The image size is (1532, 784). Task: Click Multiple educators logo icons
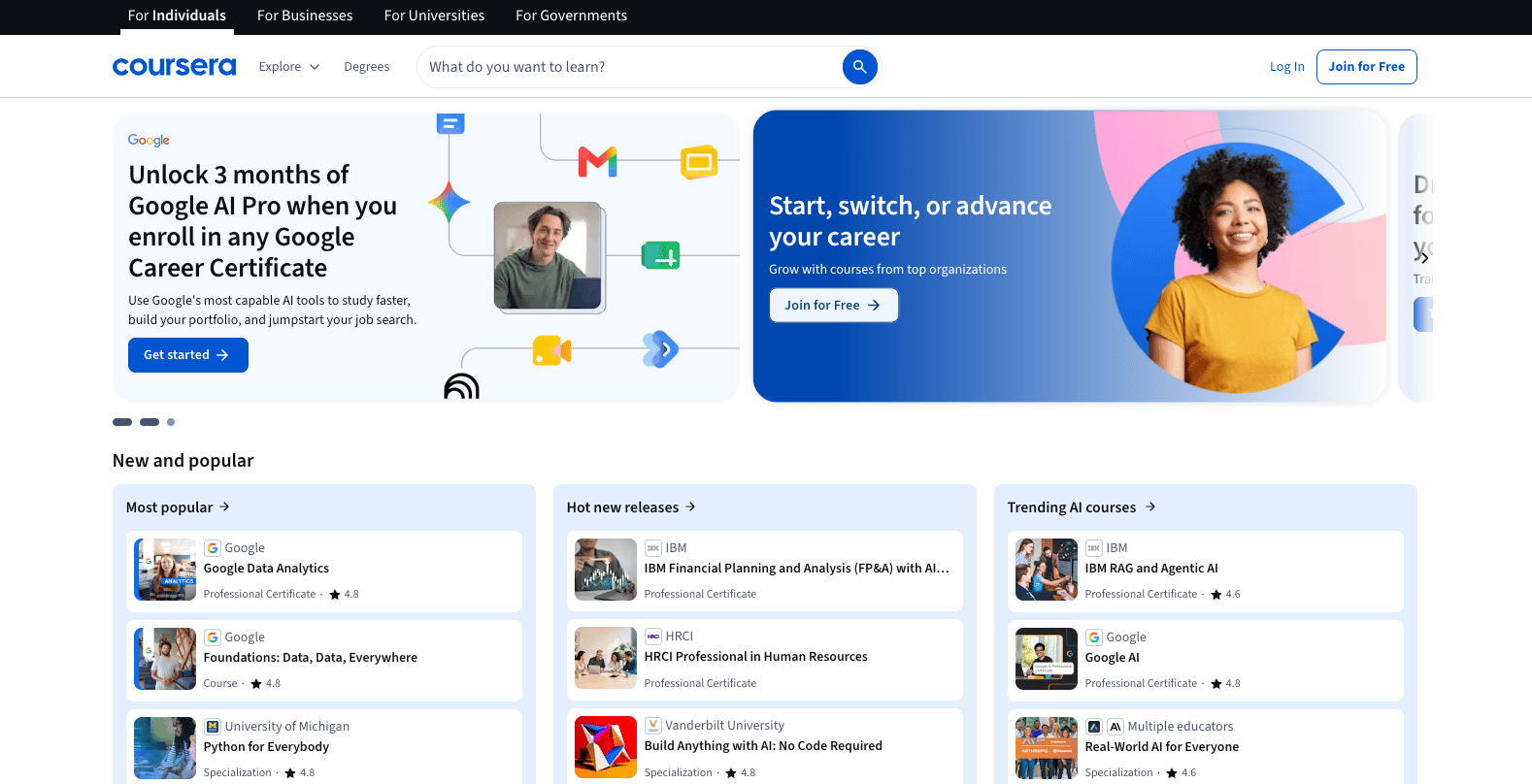pos(1105,727)
